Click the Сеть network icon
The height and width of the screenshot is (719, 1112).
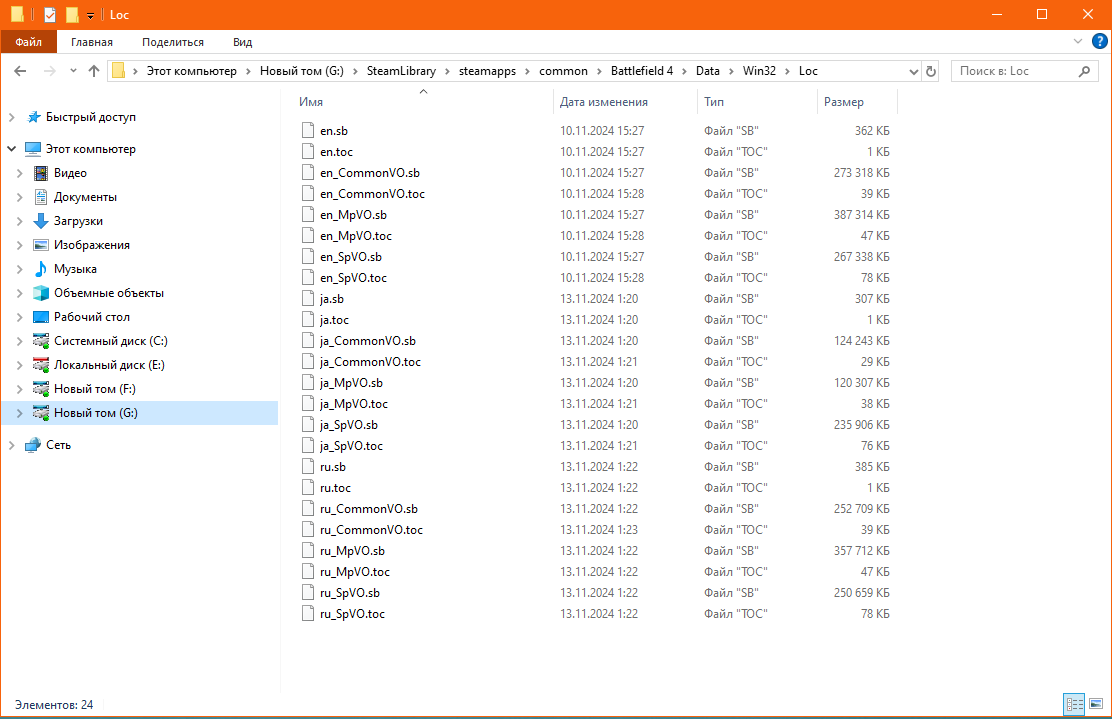click(33, 445)
